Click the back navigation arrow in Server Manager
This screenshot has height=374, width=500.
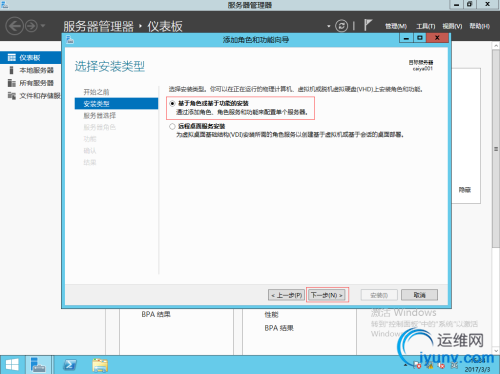click(x=14, y=26)
